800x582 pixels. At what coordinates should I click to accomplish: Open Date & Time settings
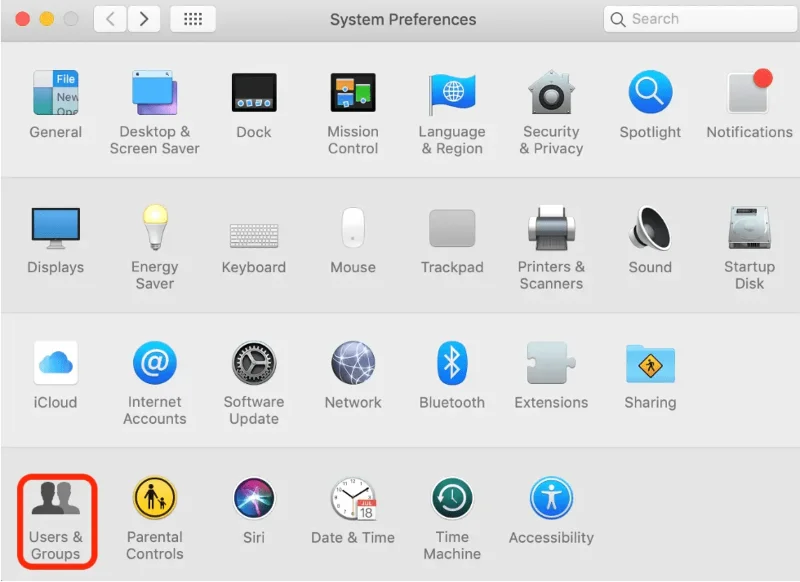[x=353, y=499]
